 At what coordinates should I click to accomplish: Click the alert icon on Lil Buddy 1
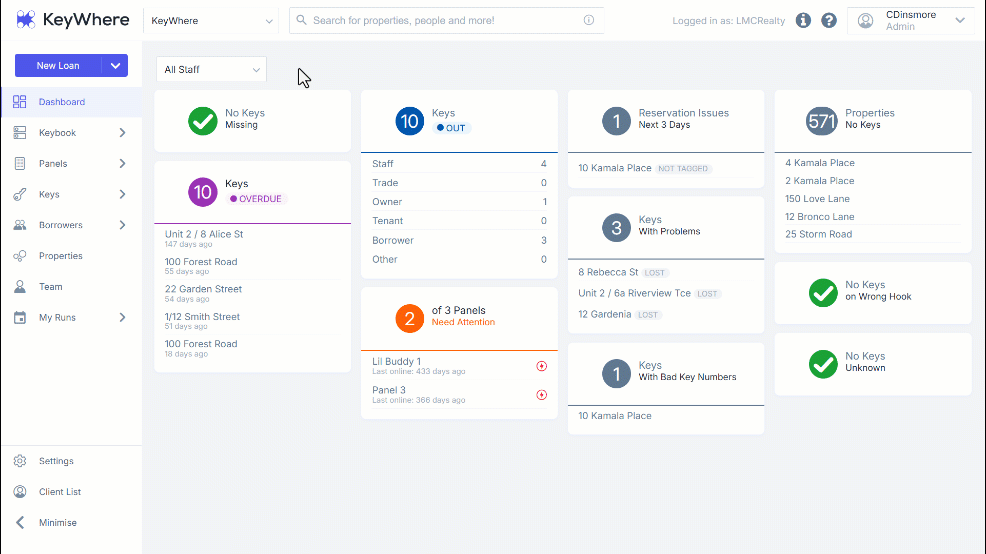[541, 366]
